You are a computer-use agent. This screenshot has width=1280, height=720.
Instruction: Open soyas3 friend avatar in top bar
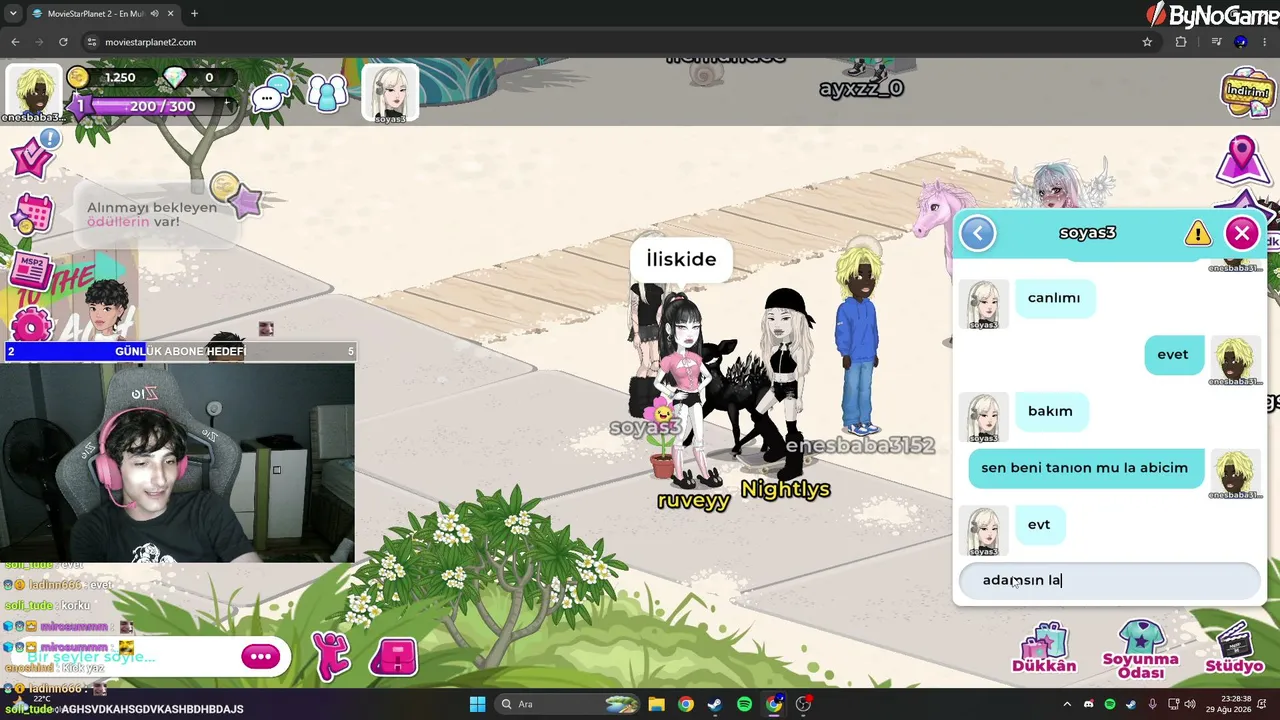(390, 93)
